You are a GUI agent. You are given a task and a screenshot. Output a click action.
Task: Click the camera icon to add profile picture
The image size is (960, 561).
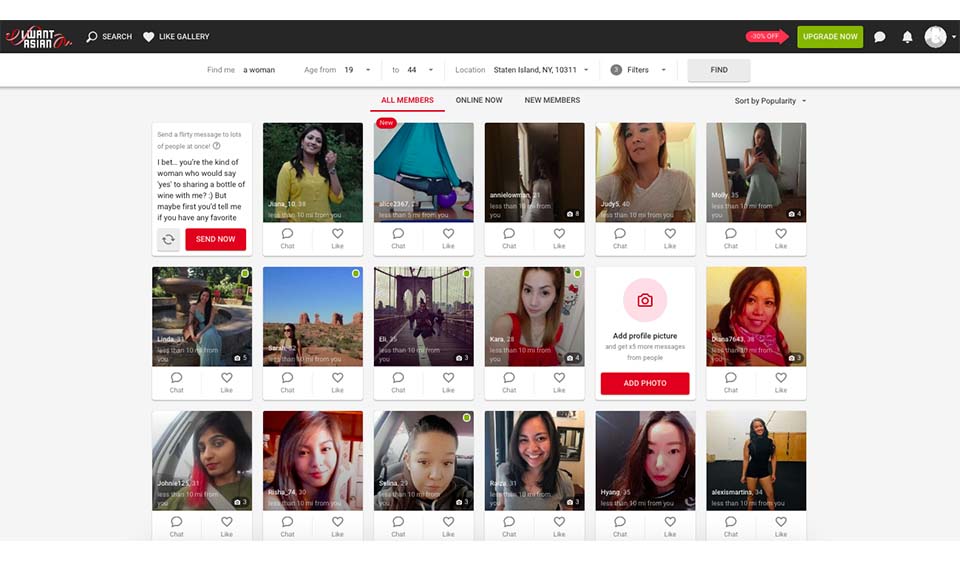pos(645,300)
